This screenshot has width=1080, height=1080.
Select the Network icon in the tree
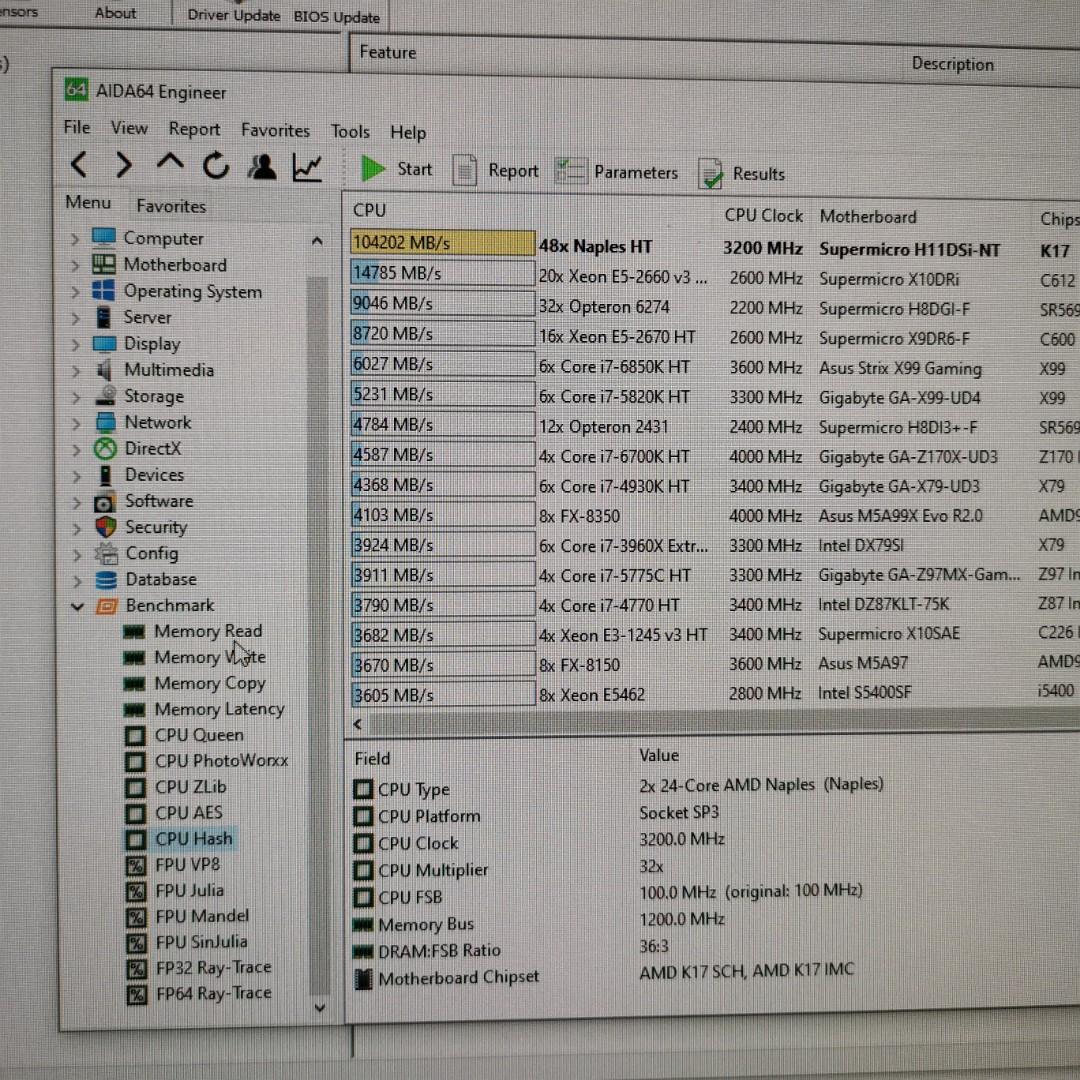click(x=105, y=422)
